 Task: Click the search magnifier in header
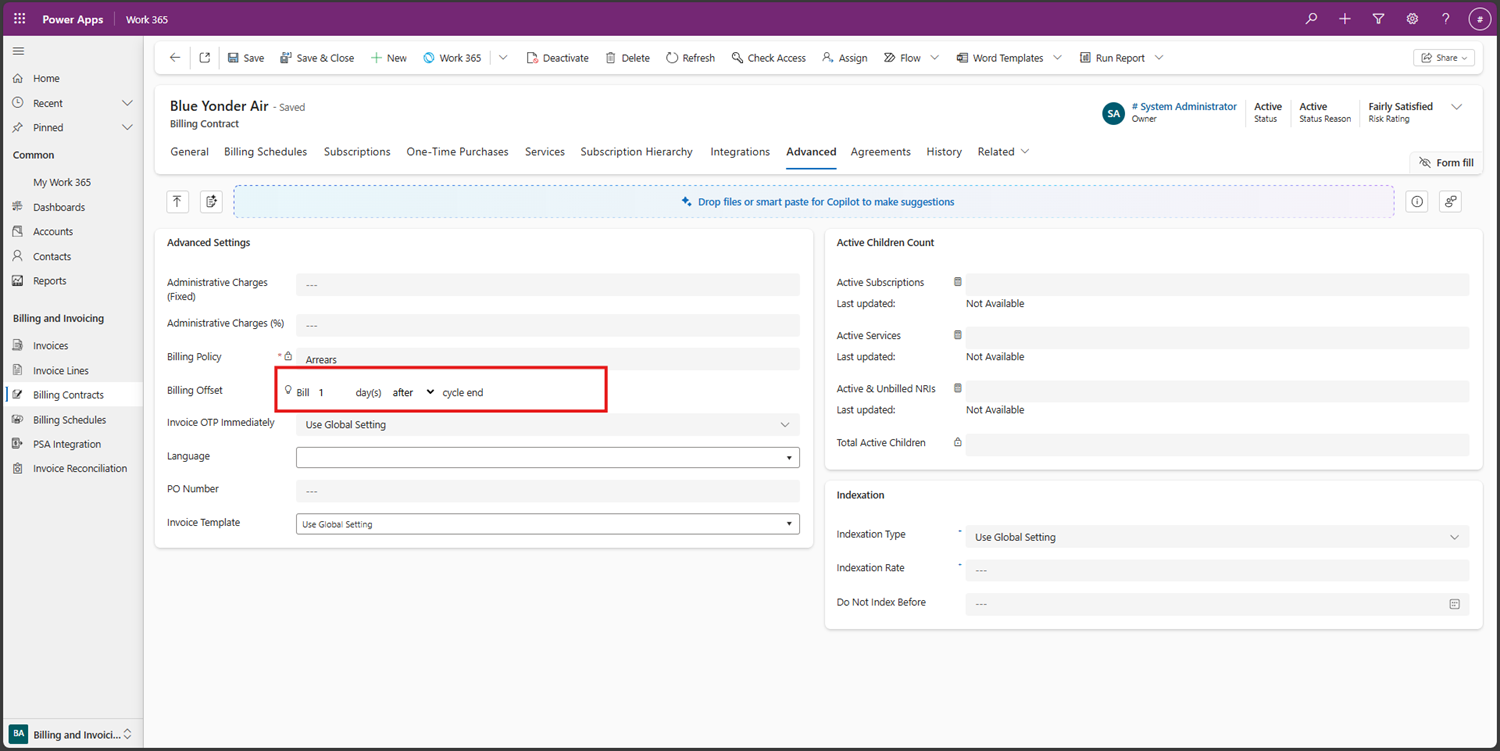point(1312,19)
